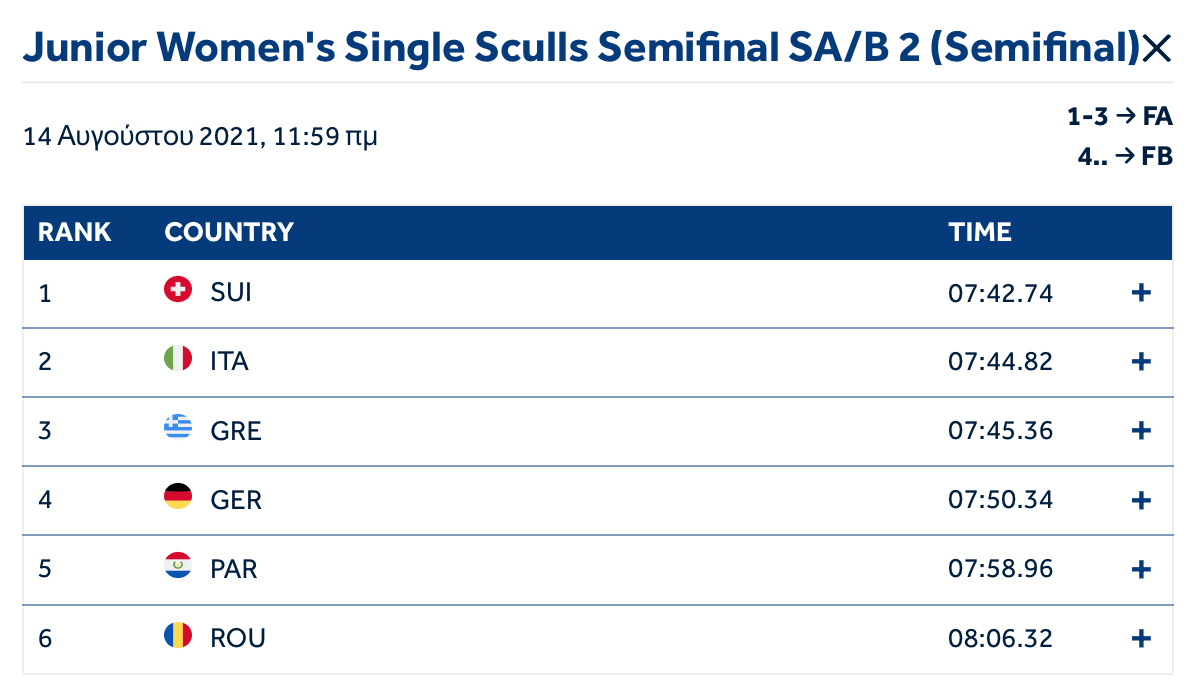The height and width of the screenshot is (700, 1198).
Task: Click the Paraguay flag icon
Action: click(177, 566)
